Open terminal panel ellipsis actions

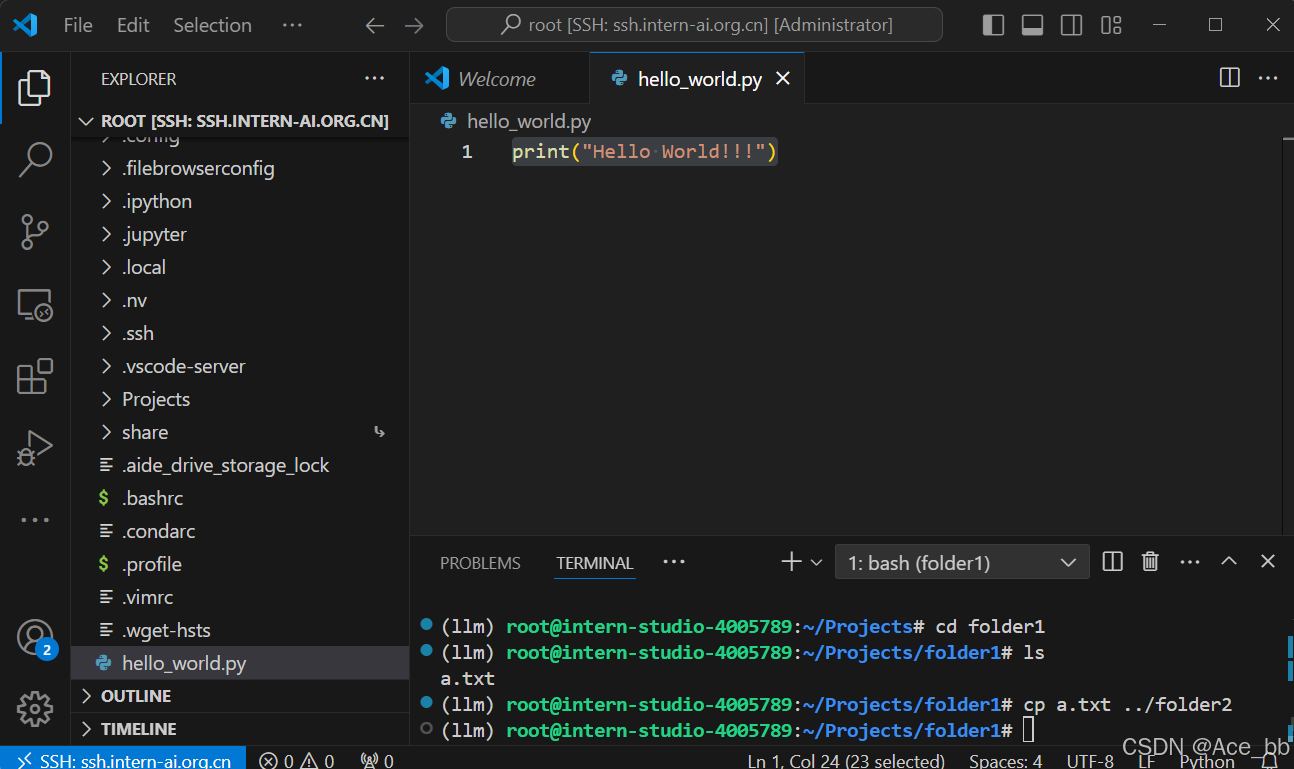pyautogui.click(x=1189, y=563)
